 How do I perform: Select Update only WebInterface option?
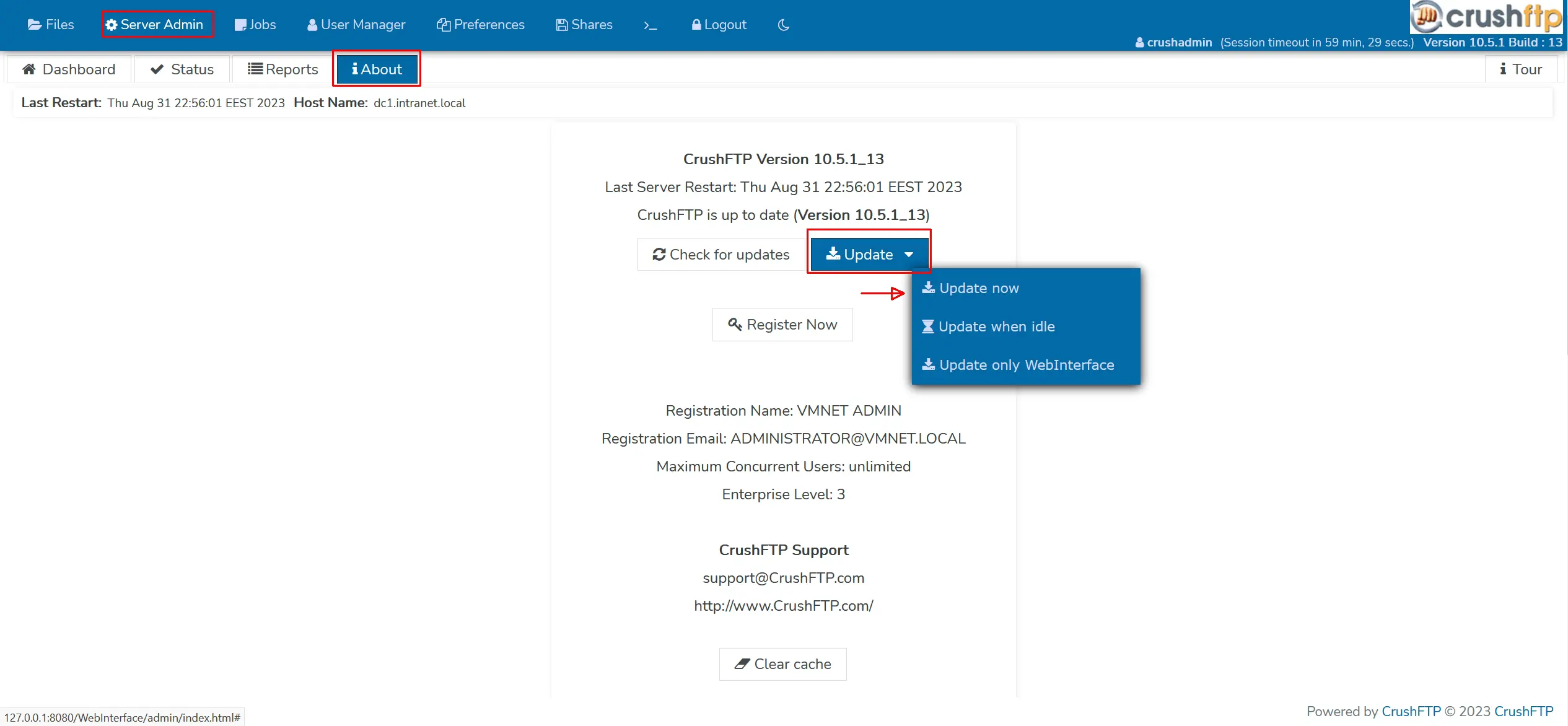click(1025, 365)
